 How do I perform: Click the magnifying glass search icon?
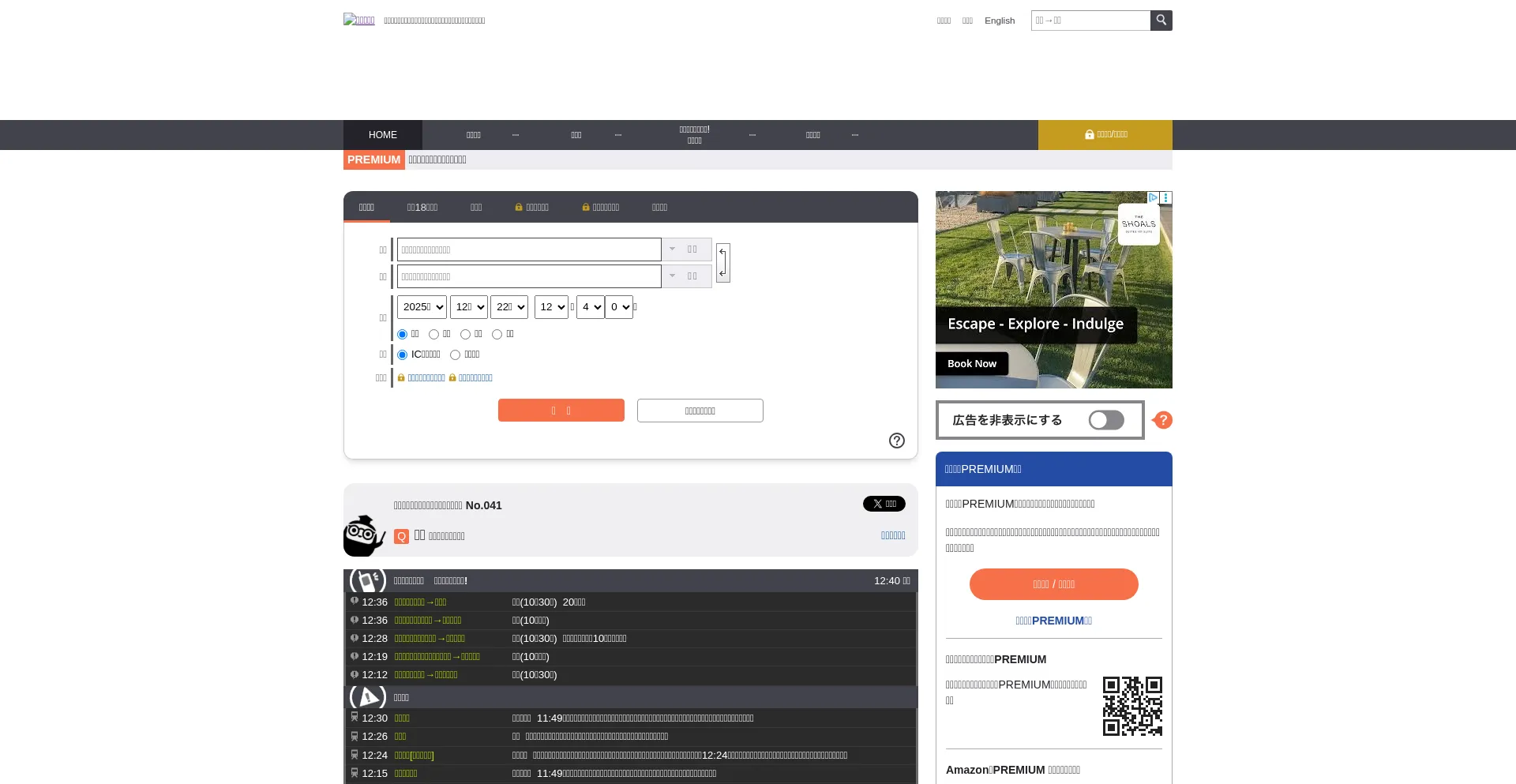1161,21
